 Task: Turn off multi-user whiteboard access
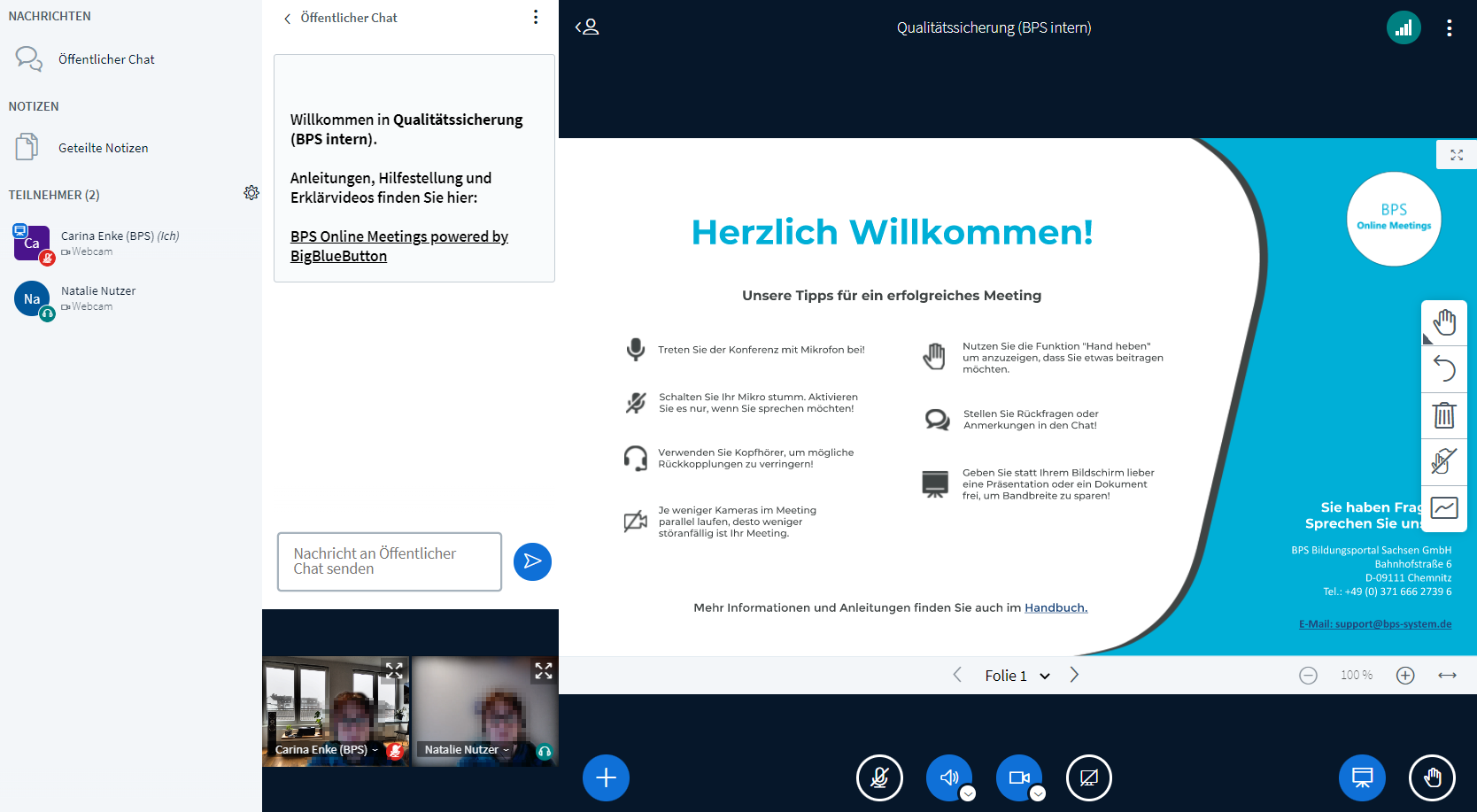[1444, 461]
